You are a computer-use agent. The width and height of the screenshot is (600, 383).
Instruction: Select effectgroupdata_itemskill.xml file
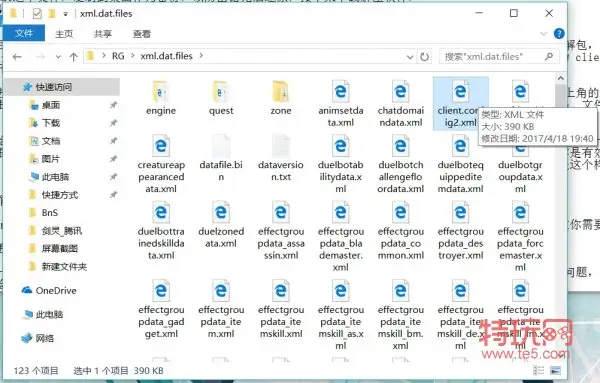(280, 309)
